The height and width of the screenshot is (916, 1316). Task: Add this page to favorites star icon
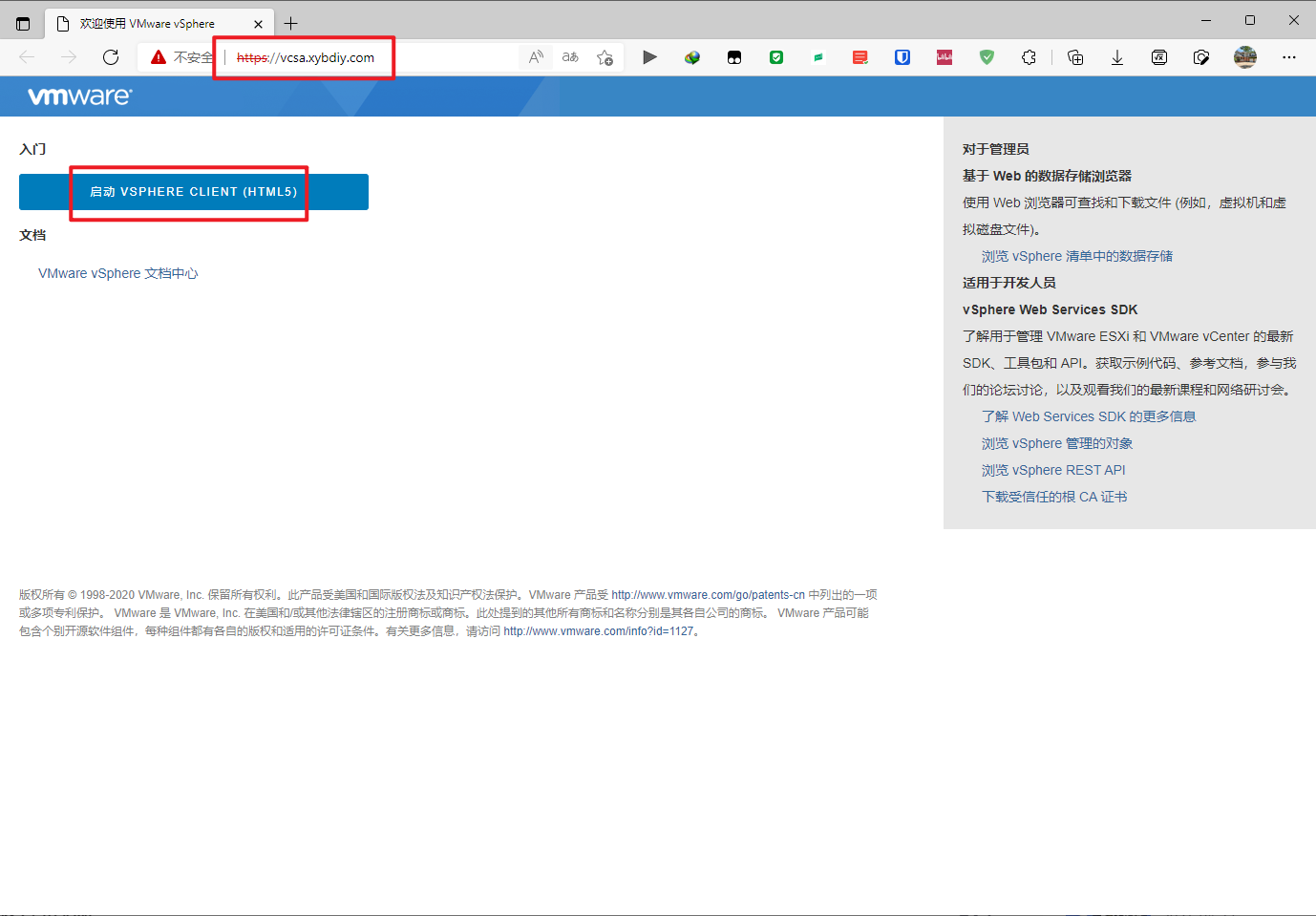pos(605,57)
